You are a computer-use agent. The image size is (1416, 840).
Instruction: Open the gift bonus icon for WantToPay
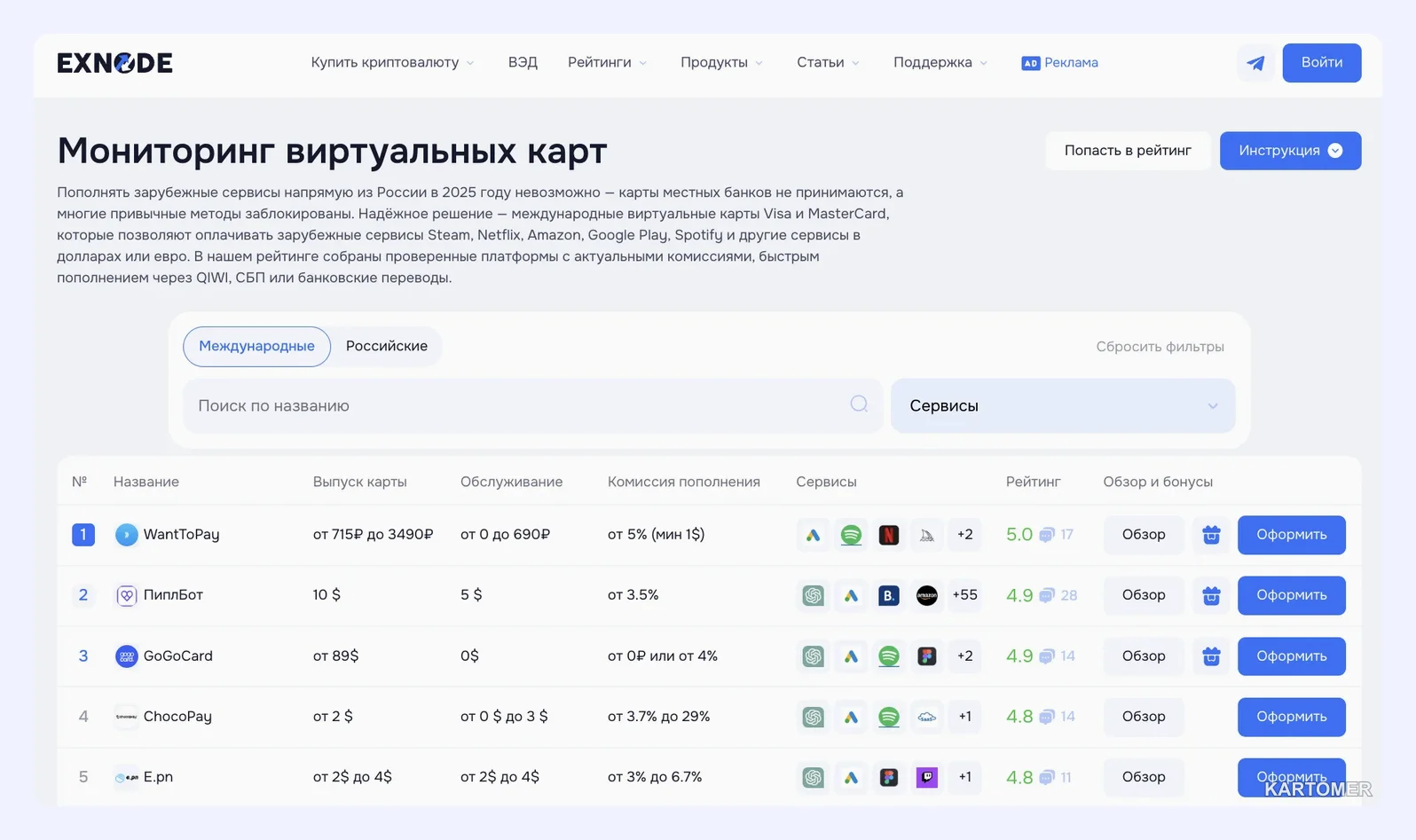(x=1211, y=535)
